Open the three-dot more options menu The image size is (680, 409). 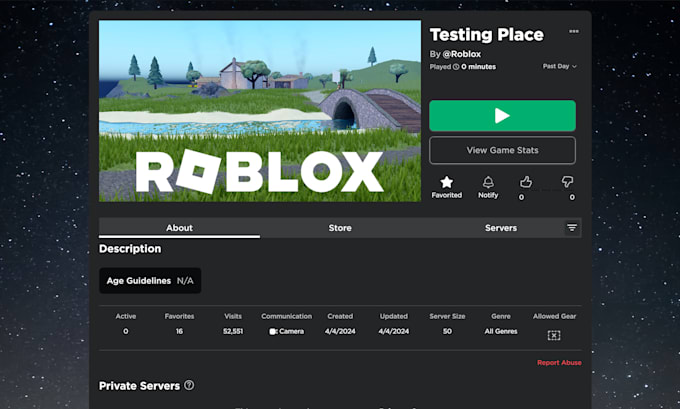[573, 31]
